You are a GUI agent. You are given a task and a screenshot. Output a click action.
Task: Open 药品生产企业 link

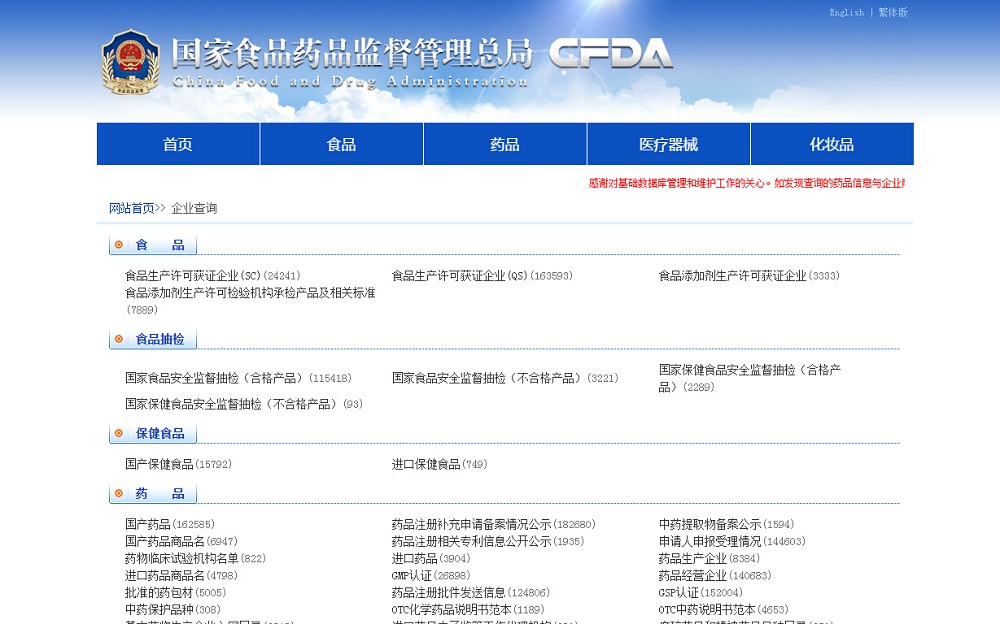[709, 558]
